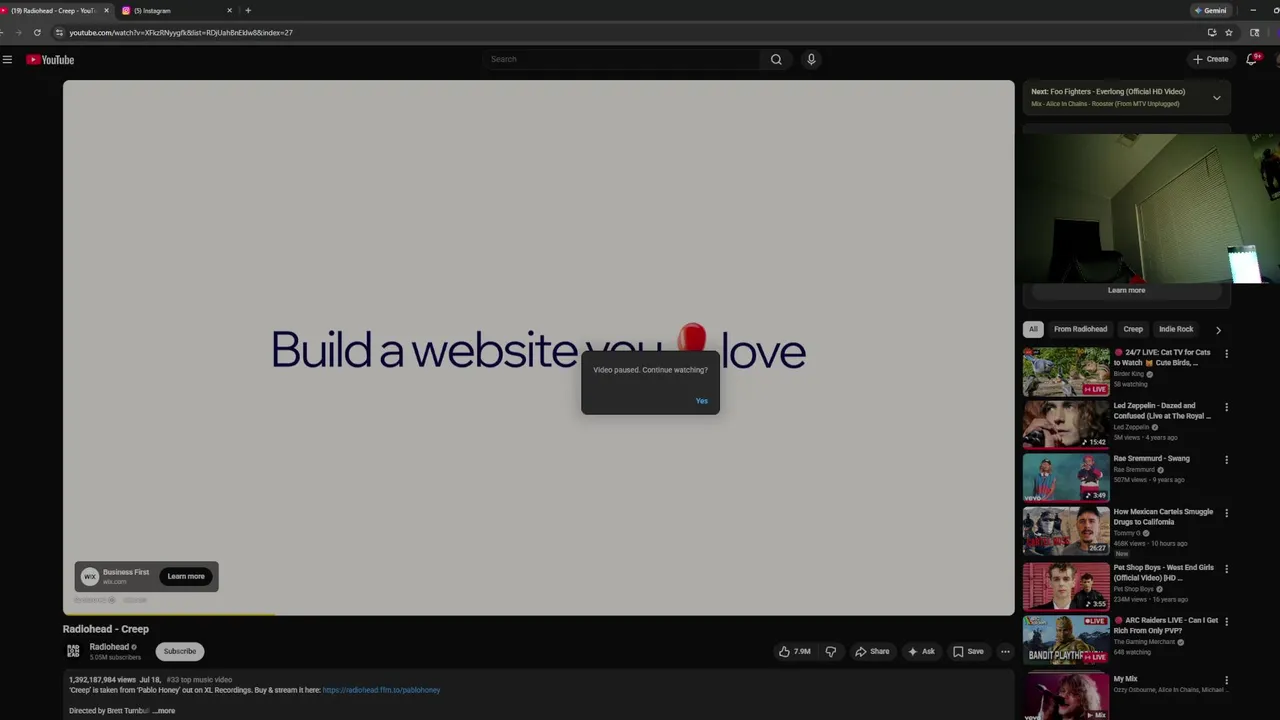This screenshot has height=720, width=1280.
Task: Click Learn more on Wix ad overlay
Action: 186,576
